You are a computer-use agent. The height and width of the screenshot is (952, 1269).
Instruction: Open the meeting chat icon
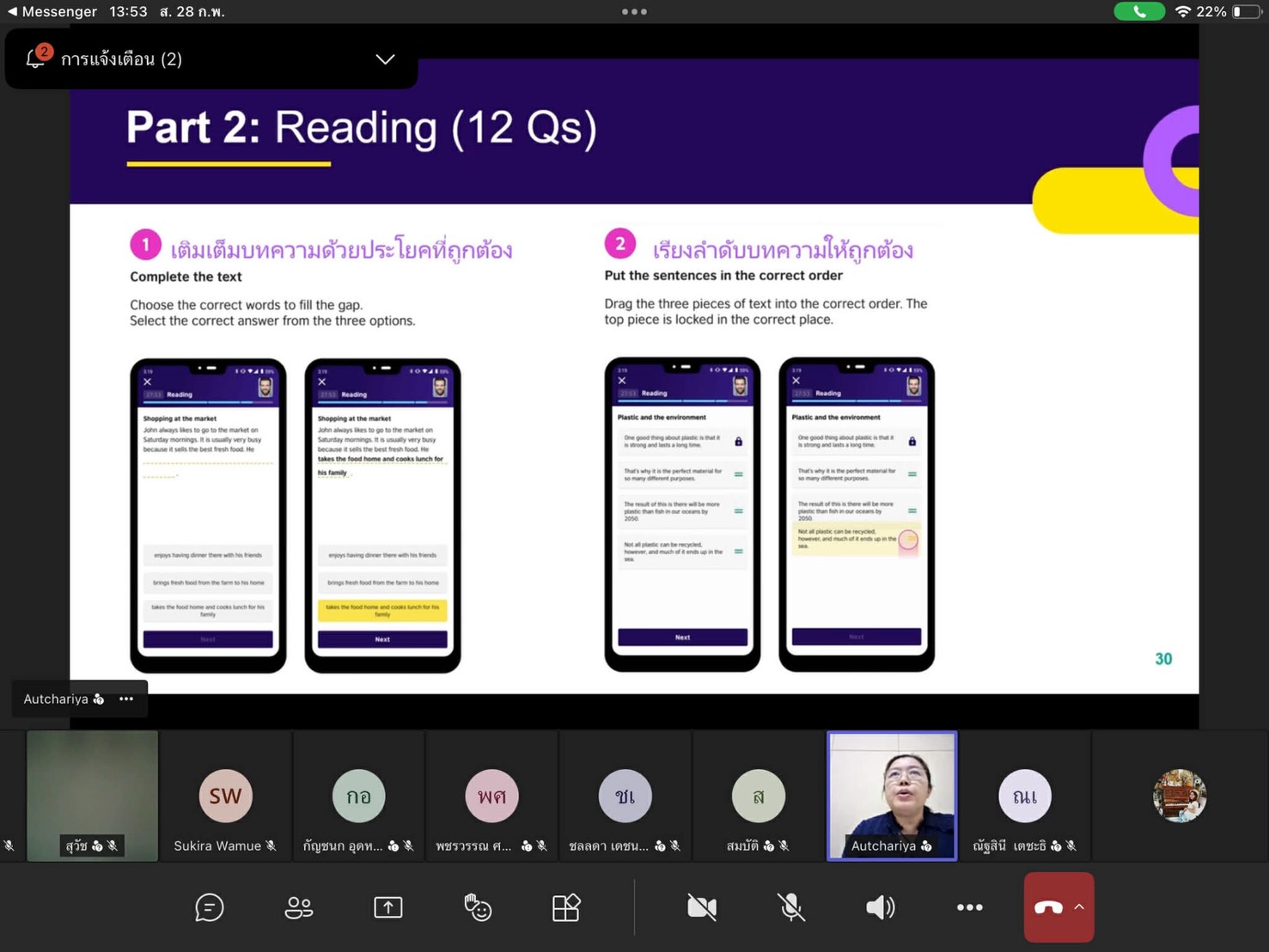coord(209,907)
